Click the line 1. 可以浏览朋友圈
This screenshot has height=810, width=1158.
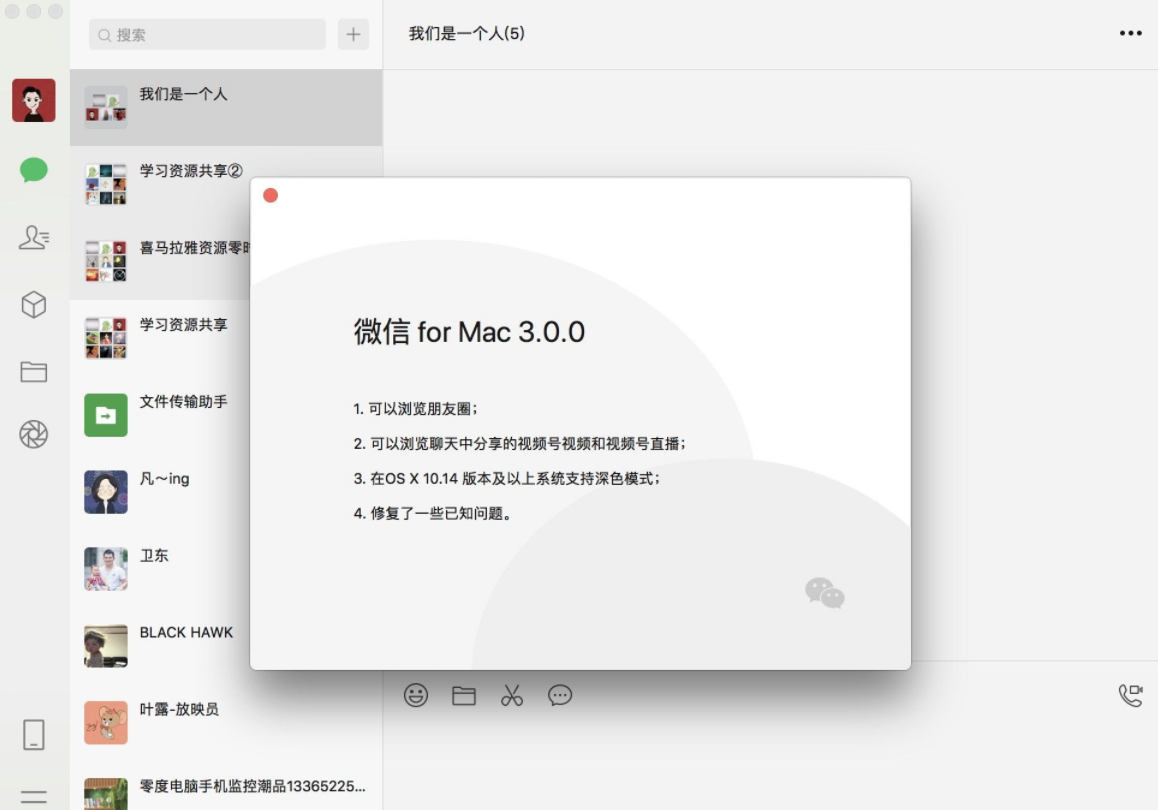tap(415, 408)
